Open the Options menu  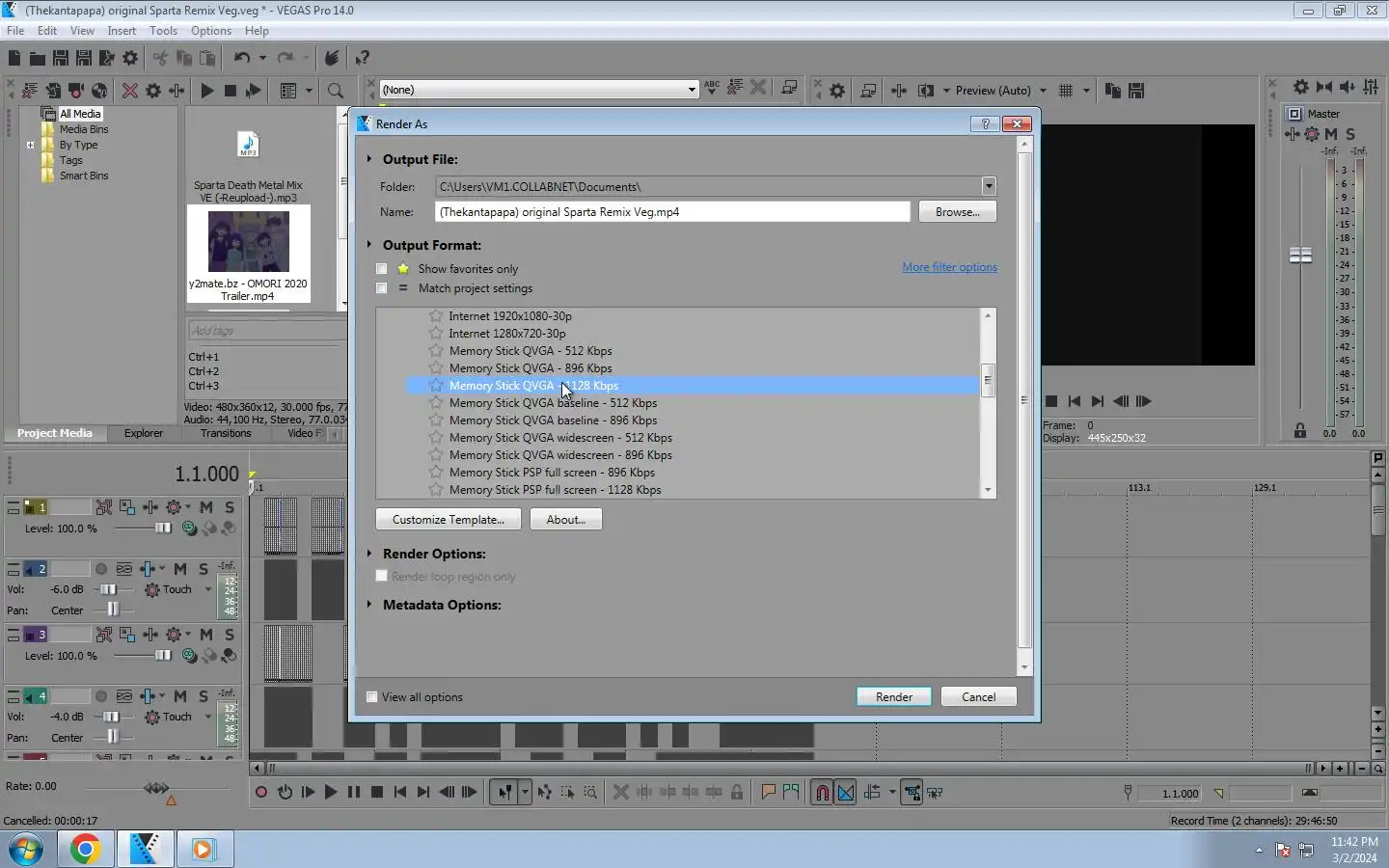coord(211,31)
